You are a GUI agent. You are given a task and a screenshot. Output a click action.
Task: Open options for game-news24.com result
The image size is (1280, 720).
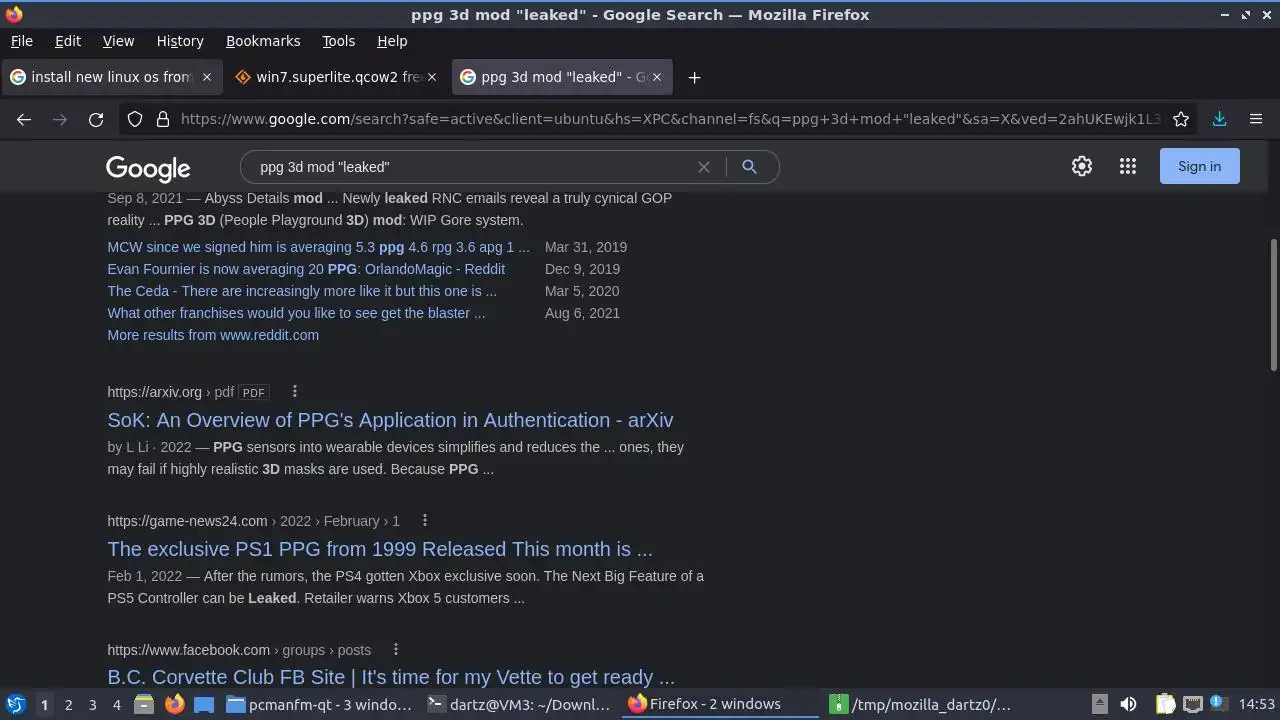tap(424, 521)
